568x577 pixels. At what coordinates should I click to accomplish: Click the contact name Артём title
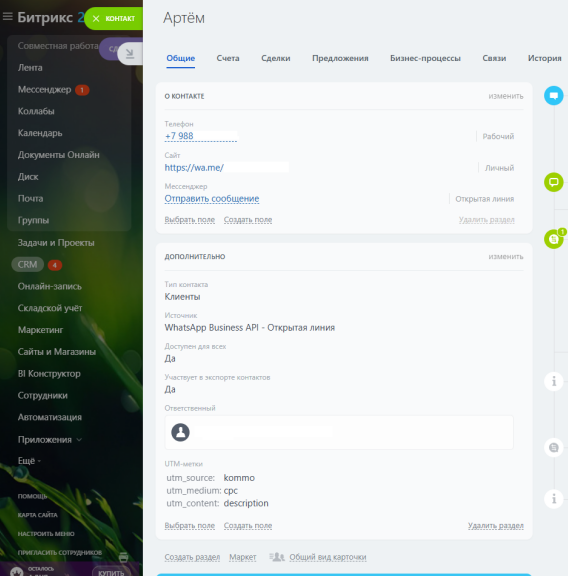184,18
